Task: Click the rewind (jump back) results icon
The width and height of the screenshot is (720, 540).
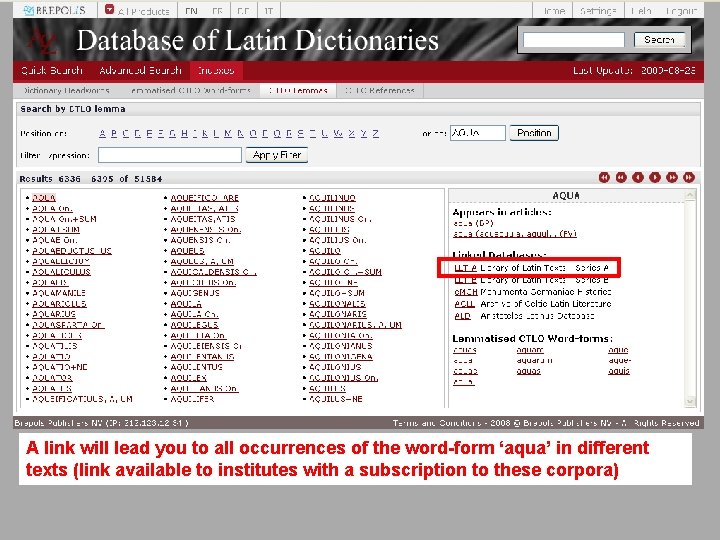Action: pos(621,178)
